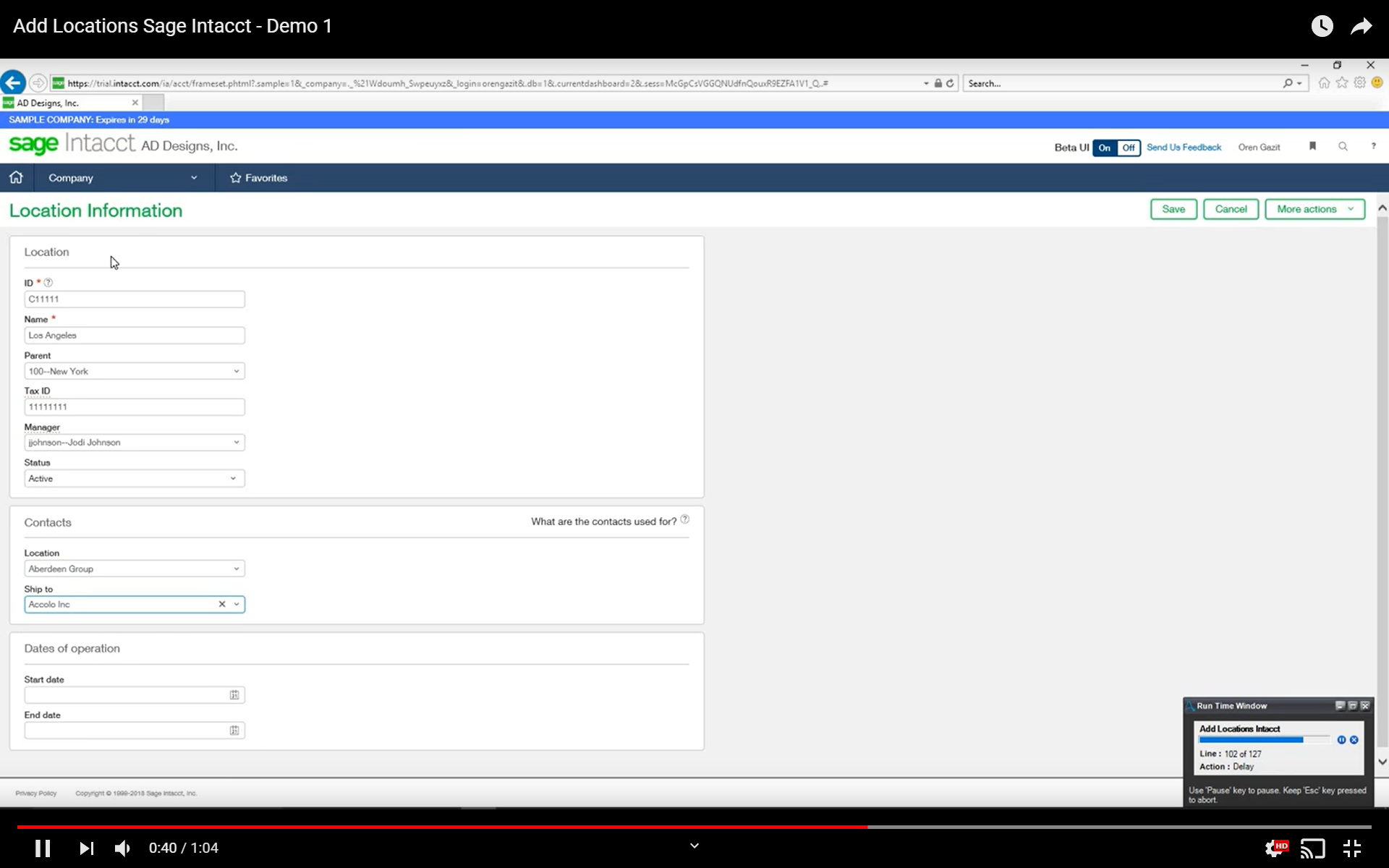Click the browser forward arrow
The height and width of the screenshot is (868, 1389).
click(38, 83)
